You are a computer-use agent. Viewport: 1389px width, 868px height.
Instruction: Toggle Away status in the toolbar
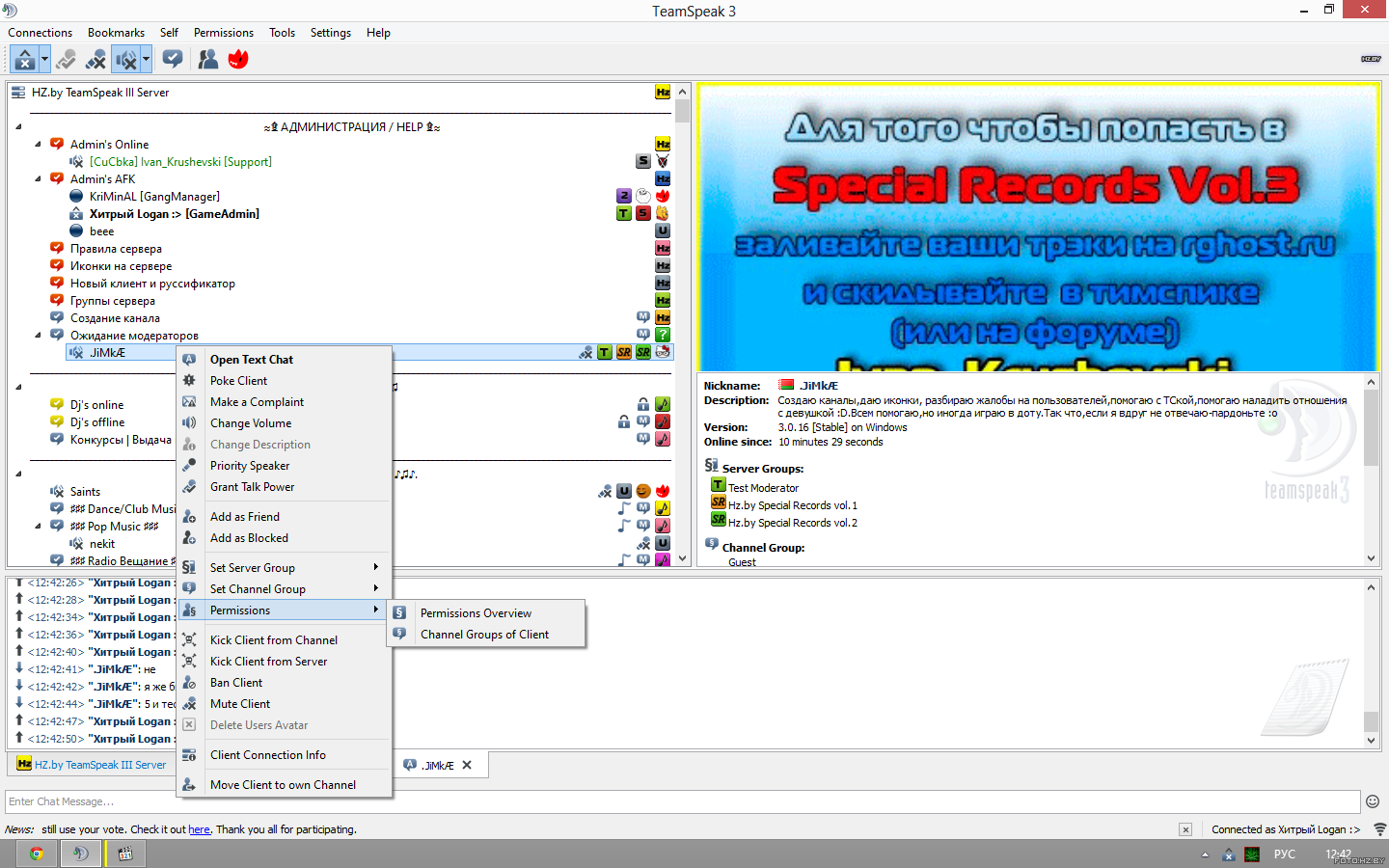(x=25, y=60)
